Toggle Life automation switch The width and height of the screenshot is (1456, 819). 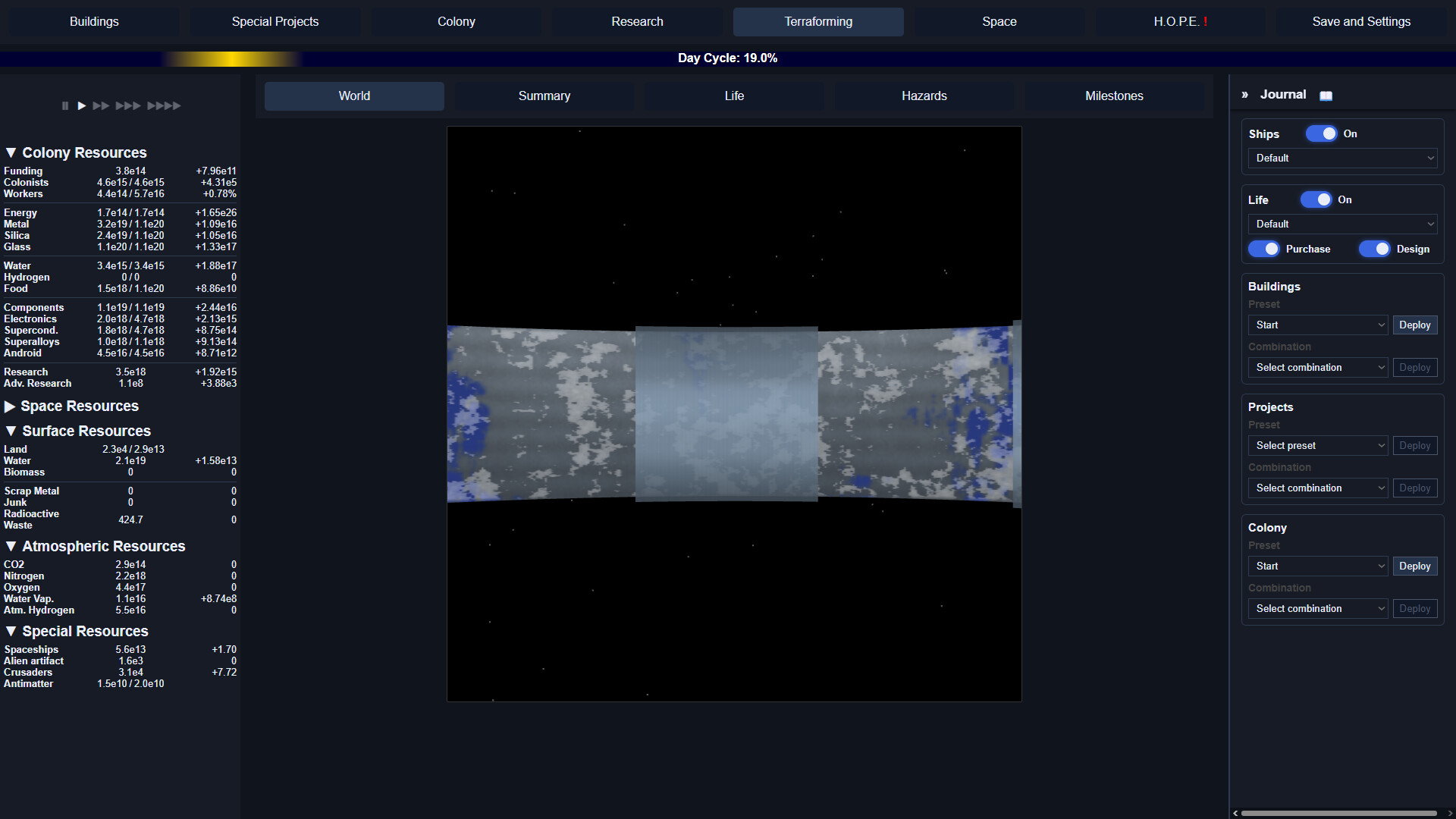coord(1316,199)
